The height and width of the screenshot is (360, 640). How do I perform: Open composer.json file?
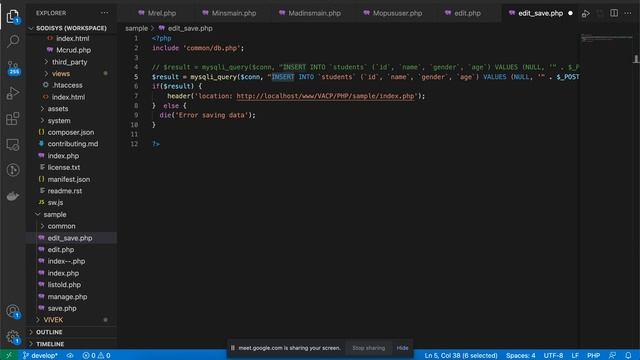click(71, 132)
